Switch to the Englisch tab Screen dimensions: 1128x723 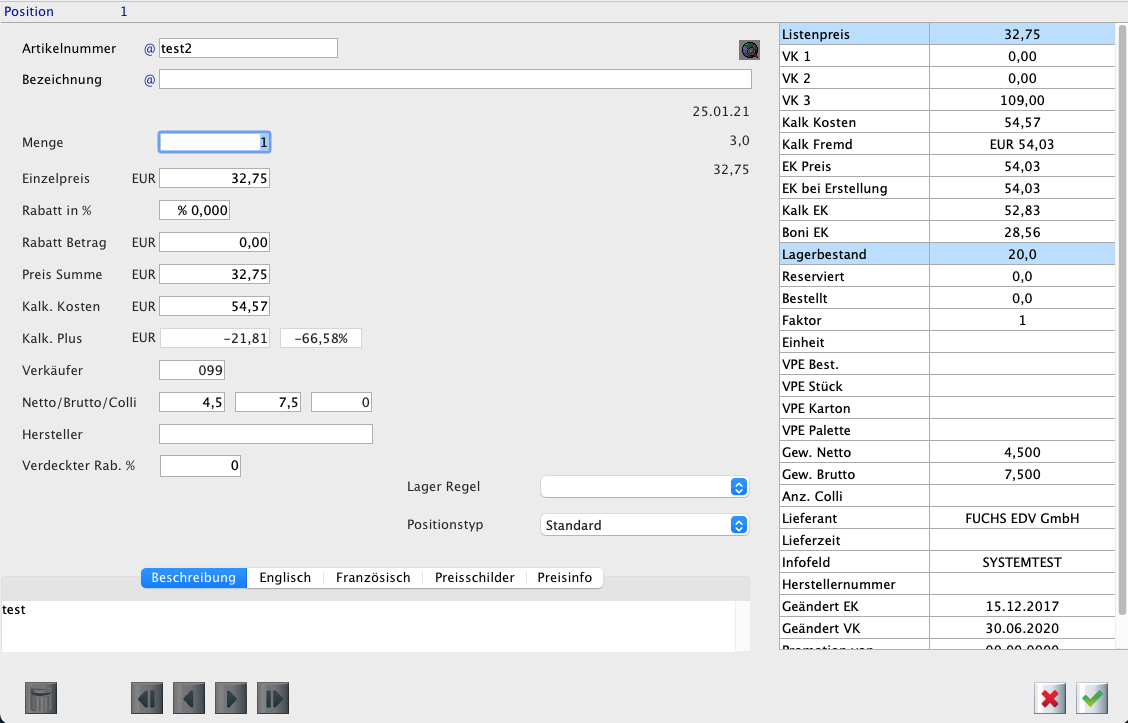click(285, 578)
